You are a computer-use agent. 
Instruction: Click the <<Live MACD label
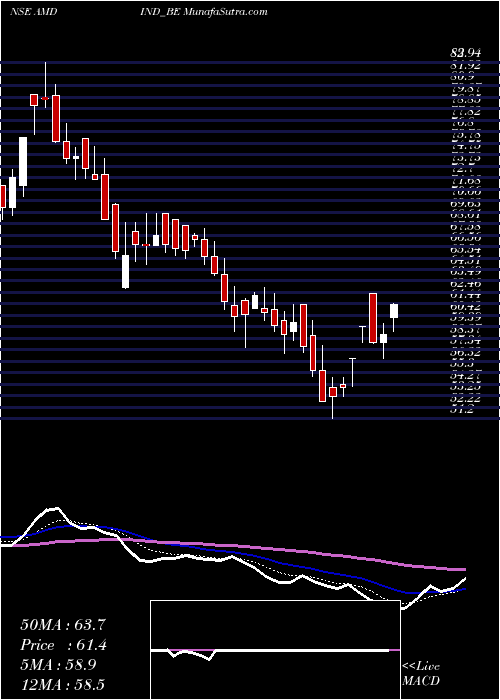421,674
